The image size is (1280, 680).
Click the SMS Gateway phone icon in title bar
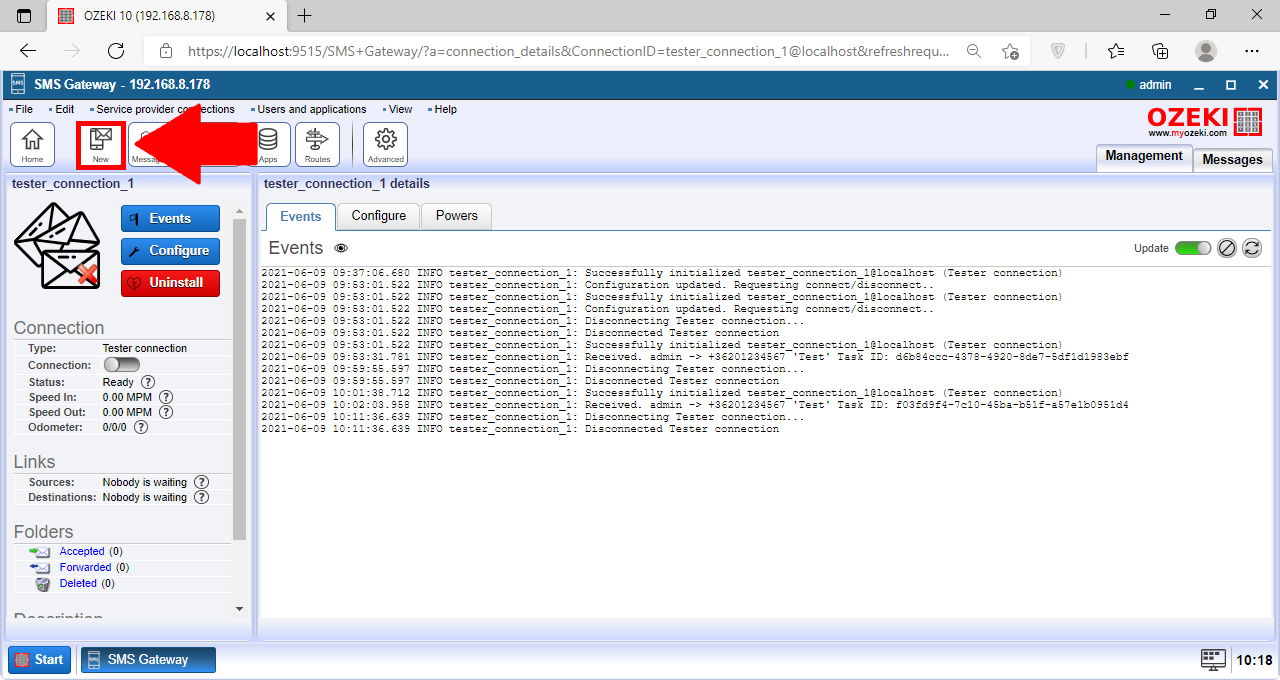(x=17, y=85)
